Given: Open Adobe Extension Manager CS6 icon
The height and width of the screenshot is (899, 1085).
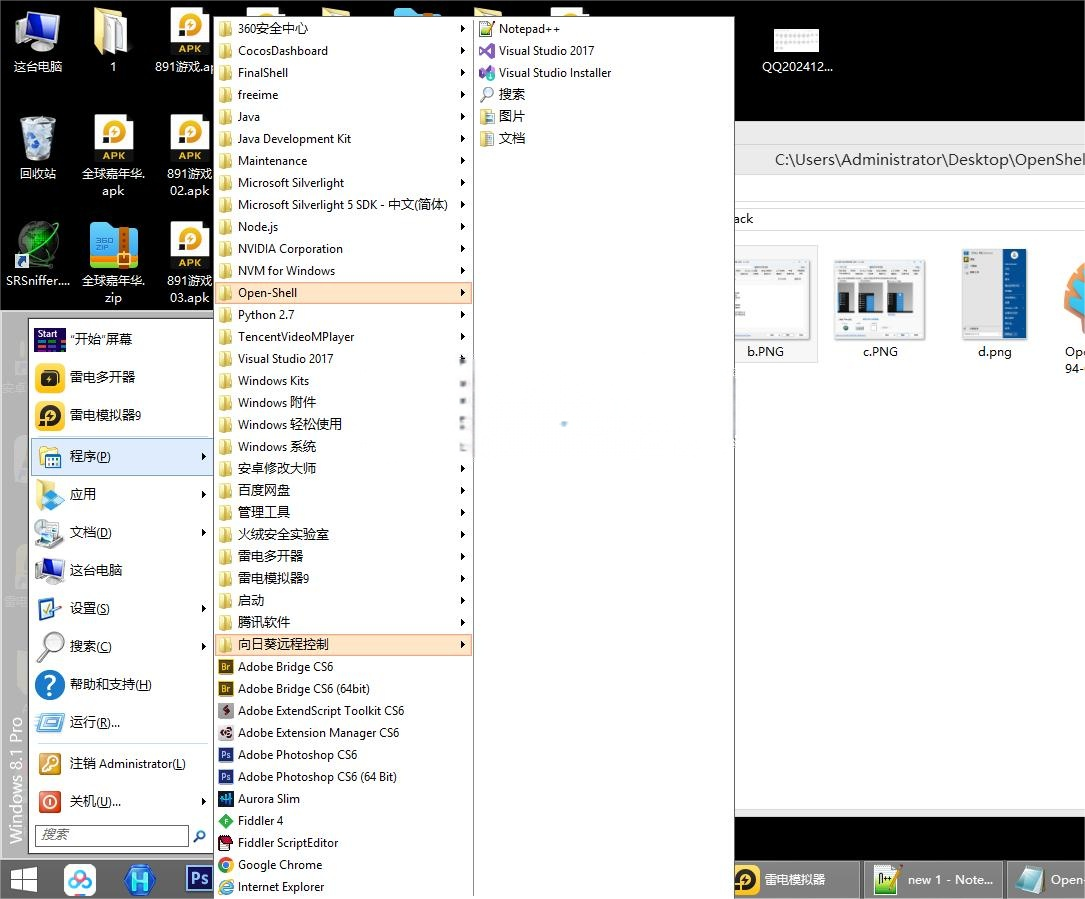Looking at the screenshot, I should (226, 733).
